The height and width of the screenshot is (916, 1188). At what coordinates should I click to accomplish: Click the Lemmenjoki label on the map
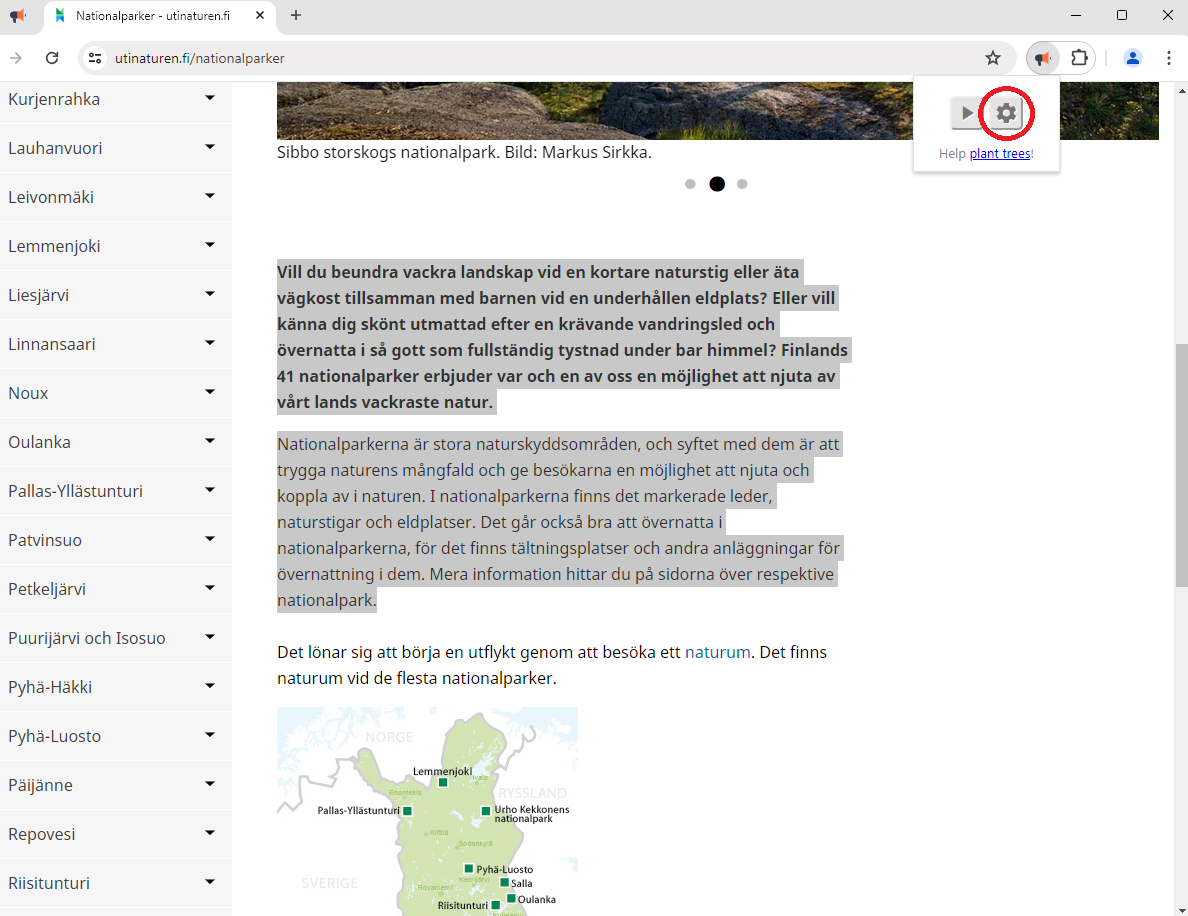[x=442, y=771]
